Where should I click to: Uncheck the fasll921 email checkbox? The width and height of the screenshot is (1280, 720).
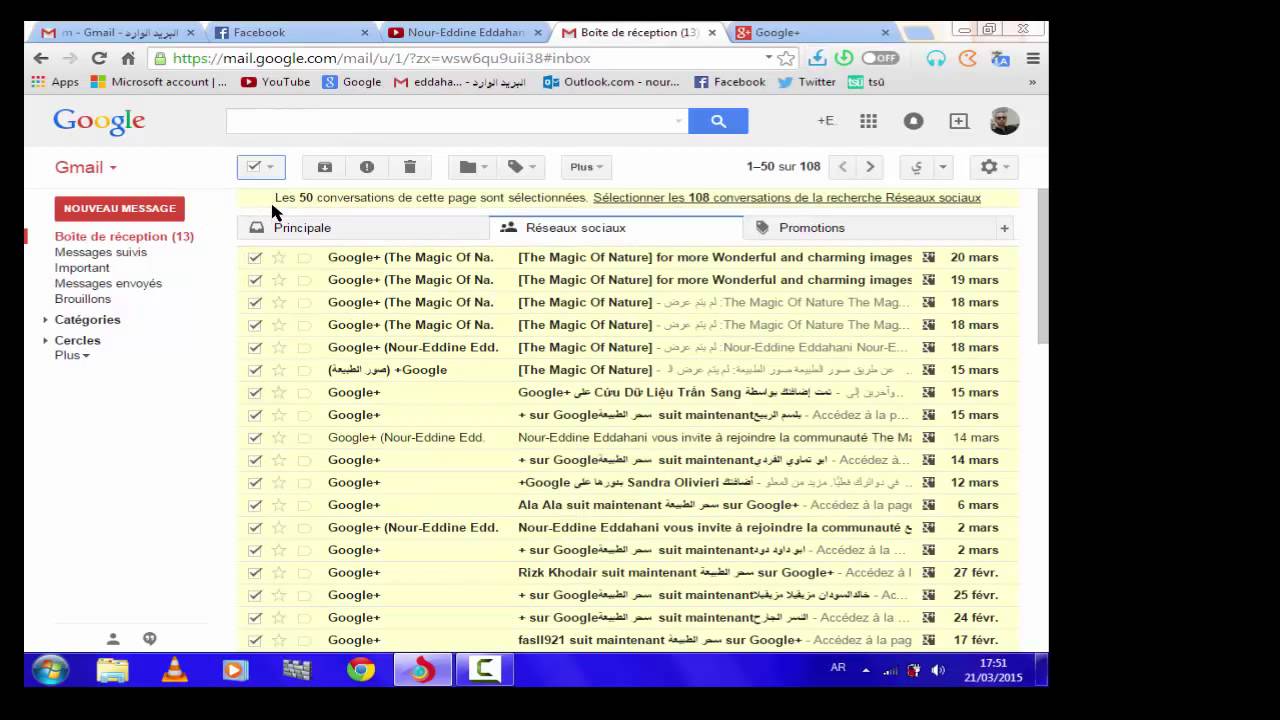tap(255, 640)
